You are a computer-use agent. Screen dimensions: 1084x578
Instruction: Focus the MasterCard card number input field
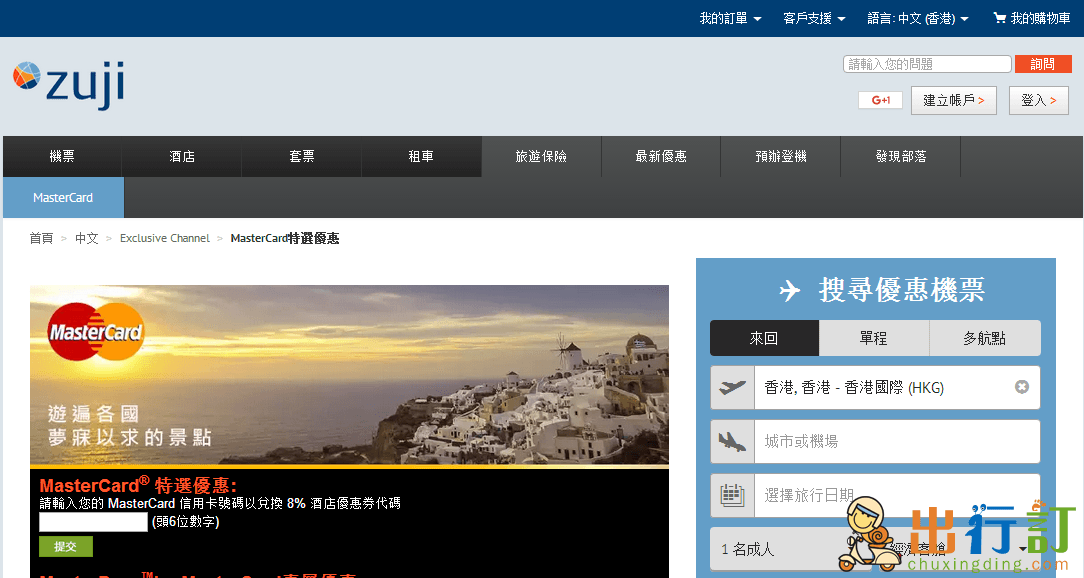click(93, 522)
